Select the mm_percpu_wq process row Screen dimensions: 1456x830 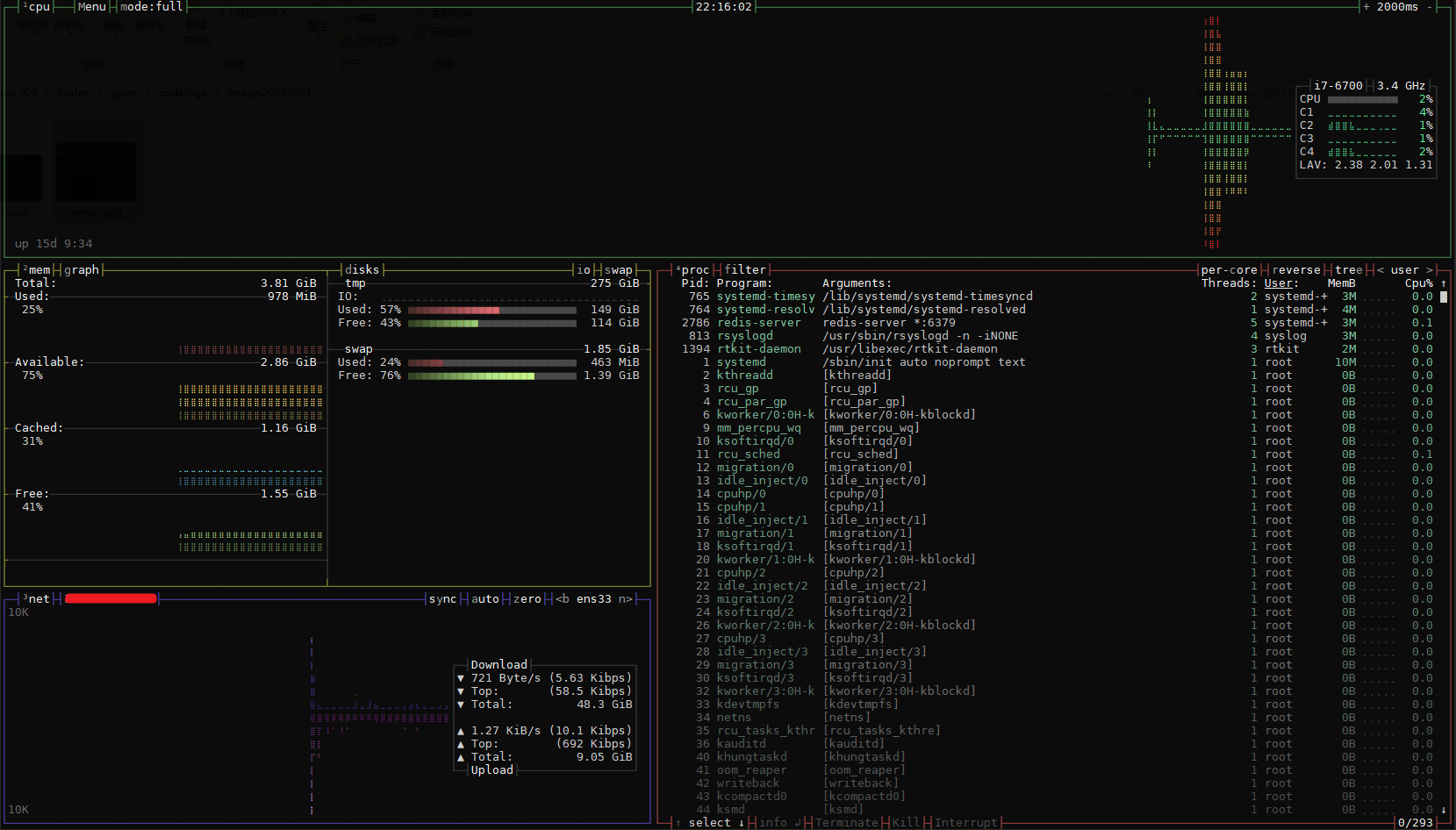click(x=1057, y=428)
